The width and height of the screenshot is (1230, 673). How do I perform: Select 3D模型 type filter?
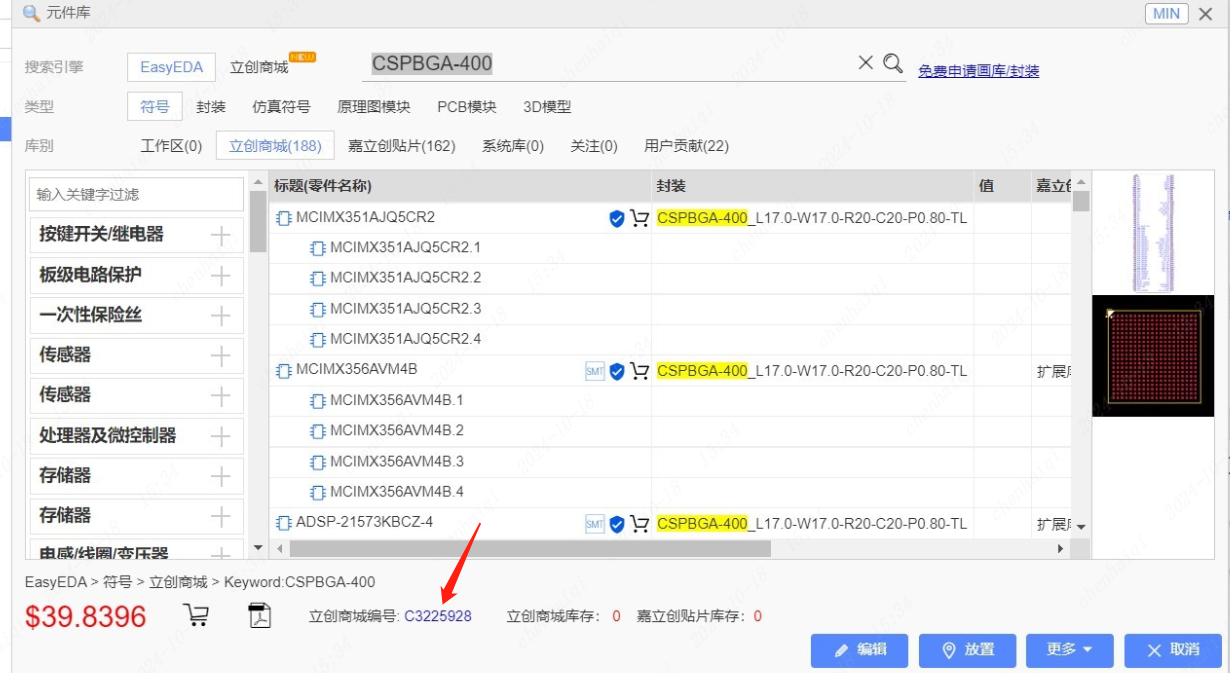[547, 107]
